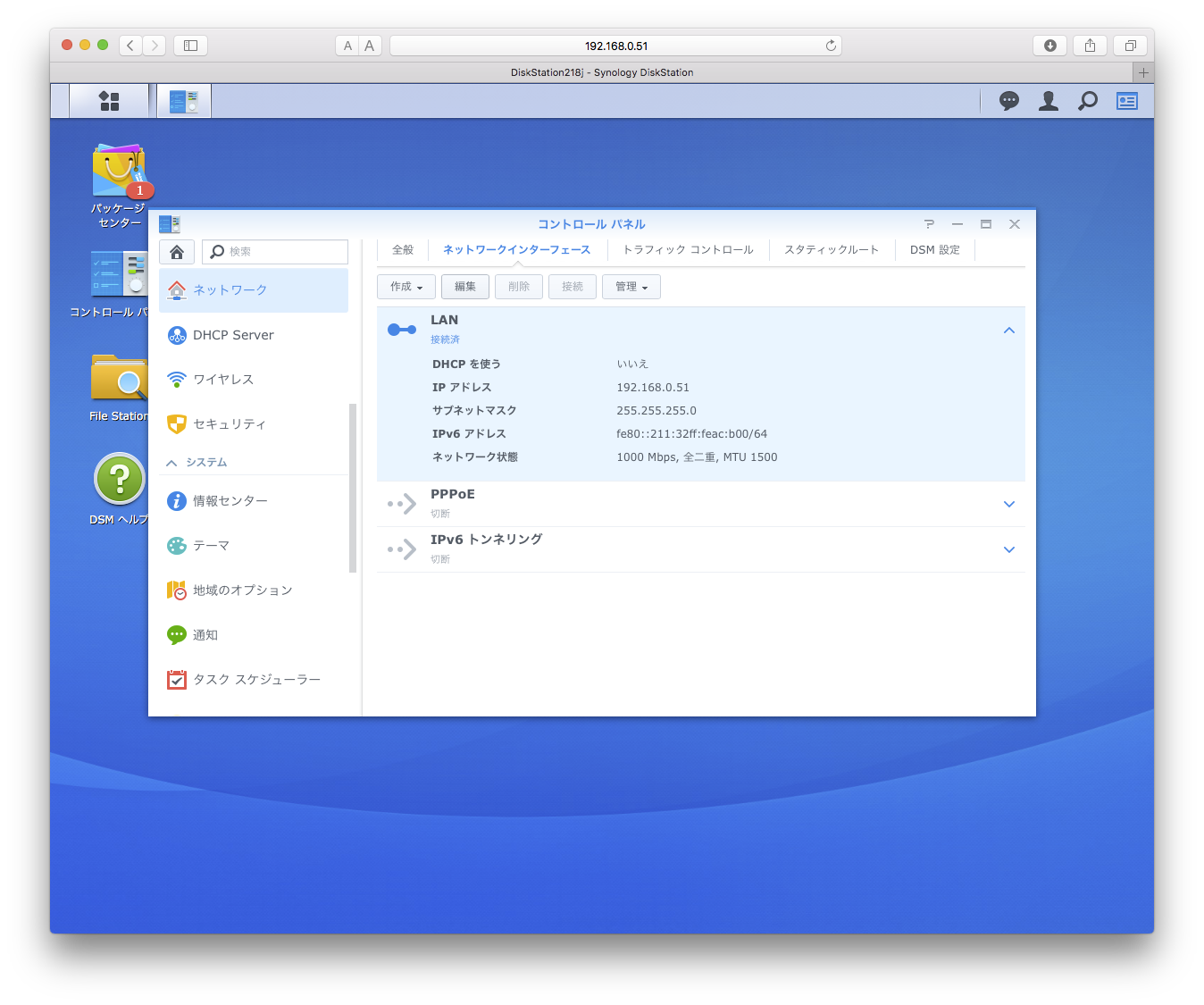Open the DSM Main Menu grid icon

109,101
